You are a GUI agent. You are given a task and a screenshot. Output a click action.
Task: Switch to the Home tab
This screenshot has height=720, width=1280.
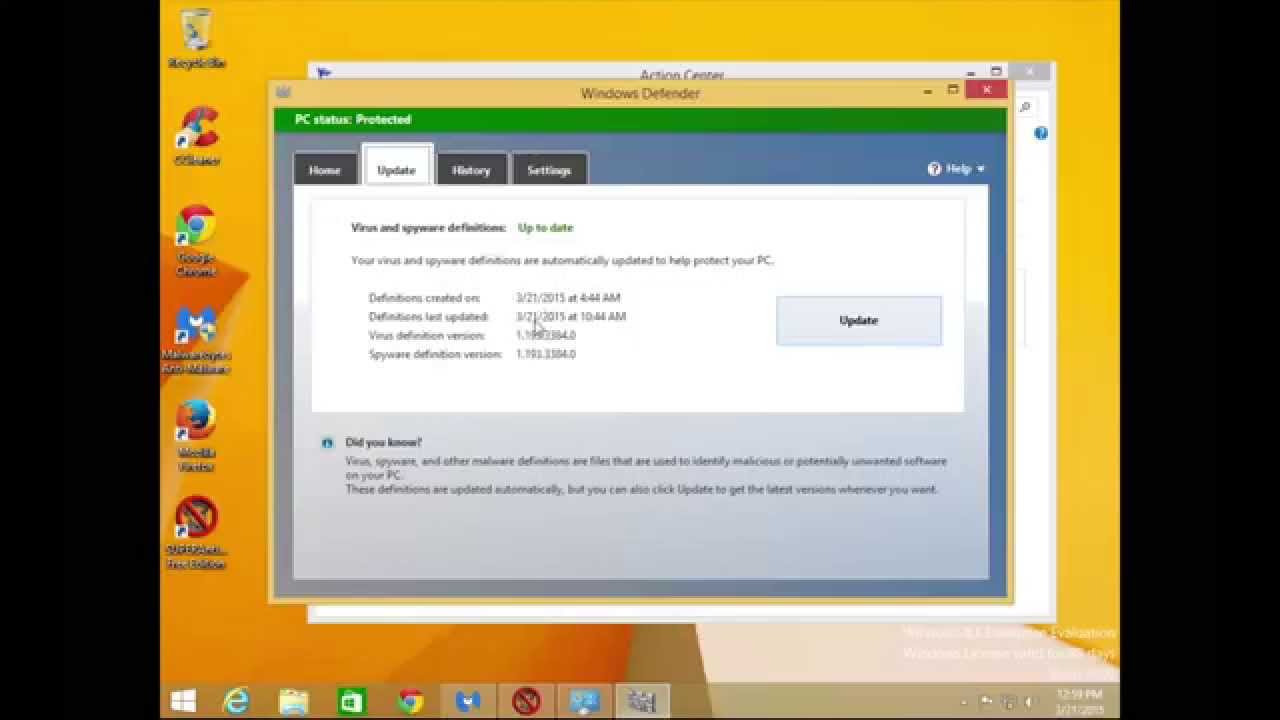pyautogui.click(x=324, y=170)
